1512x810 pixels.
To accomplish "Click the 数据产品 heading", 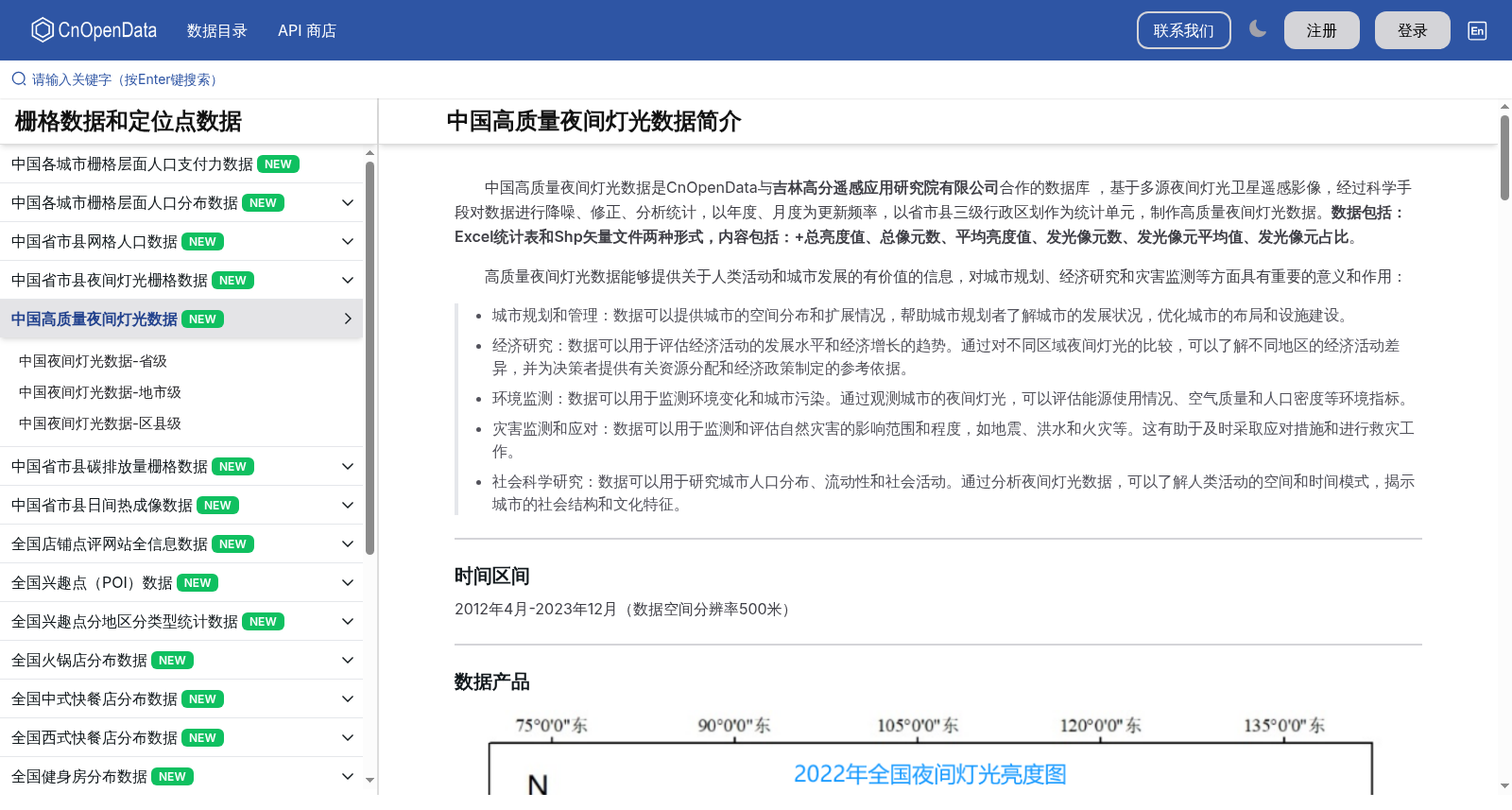I will point(492,682).
